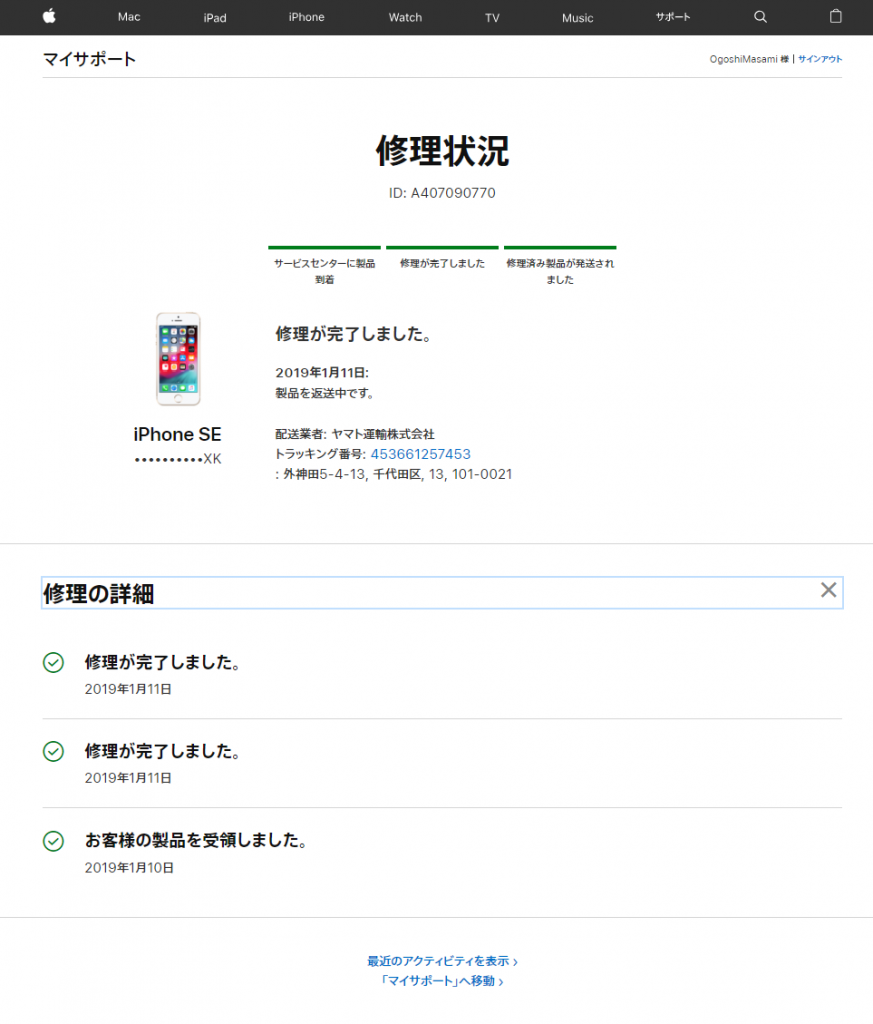873x1024 pixels.
Task: Click the address 外神田5-4-13 text
Action: (393, 474)
